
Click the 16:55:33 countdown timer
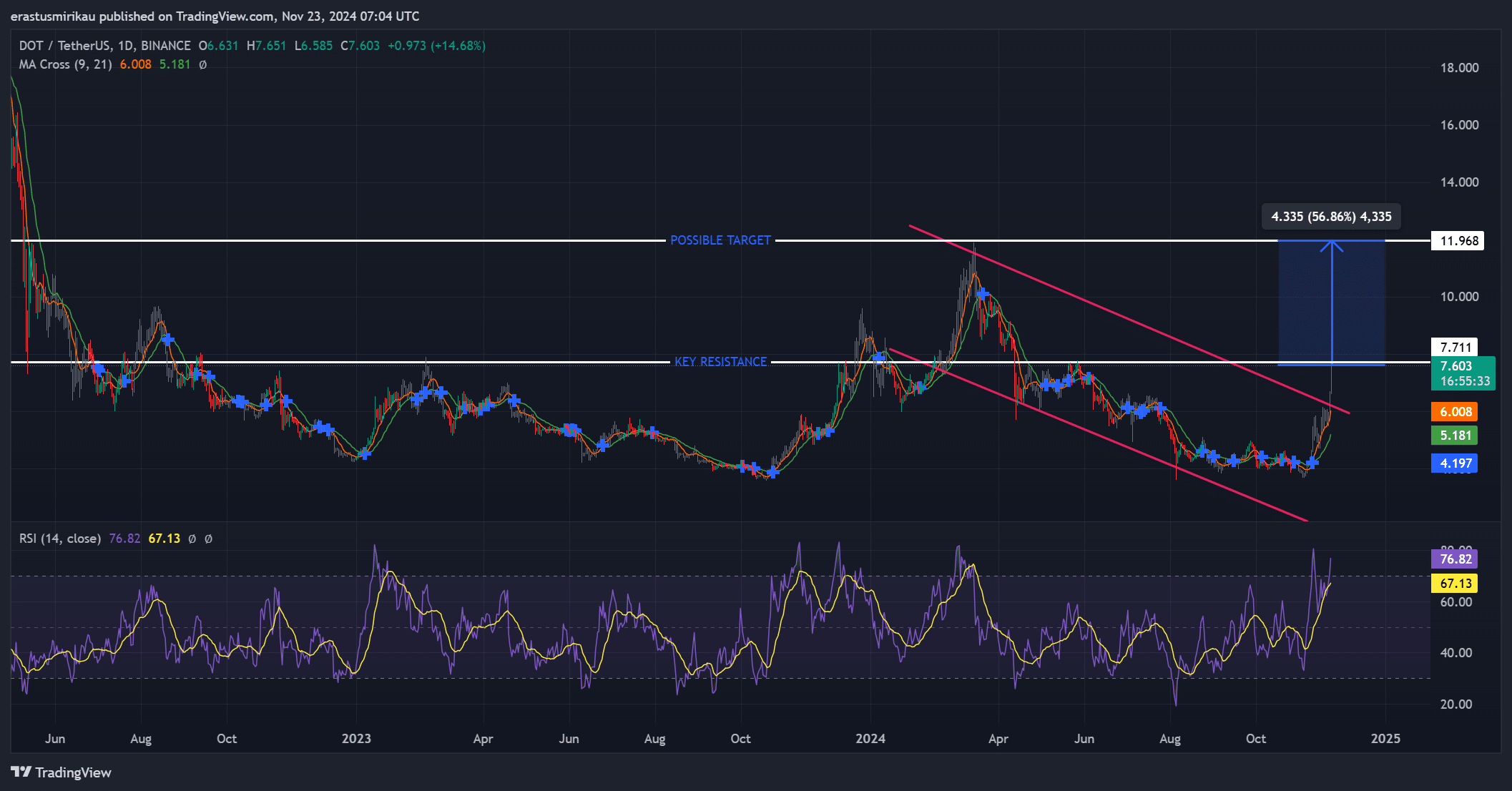pos(1465,381)
